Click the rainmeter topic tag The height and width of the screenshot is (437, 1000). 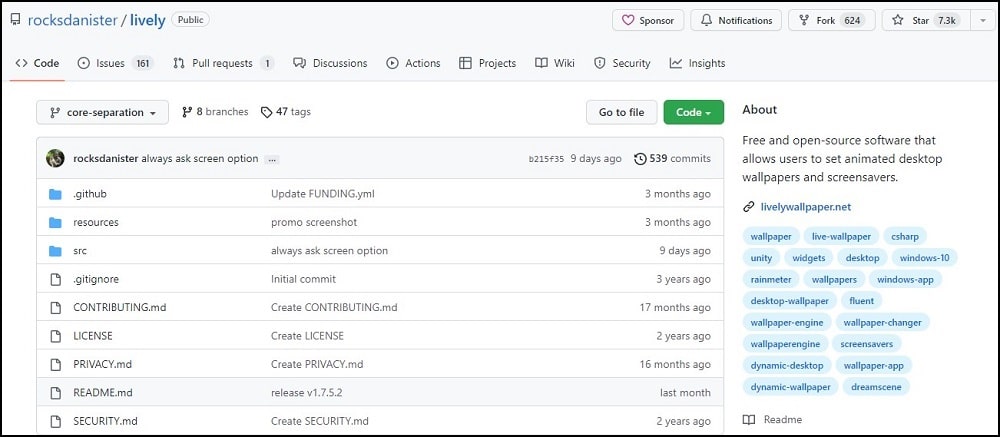771,279
